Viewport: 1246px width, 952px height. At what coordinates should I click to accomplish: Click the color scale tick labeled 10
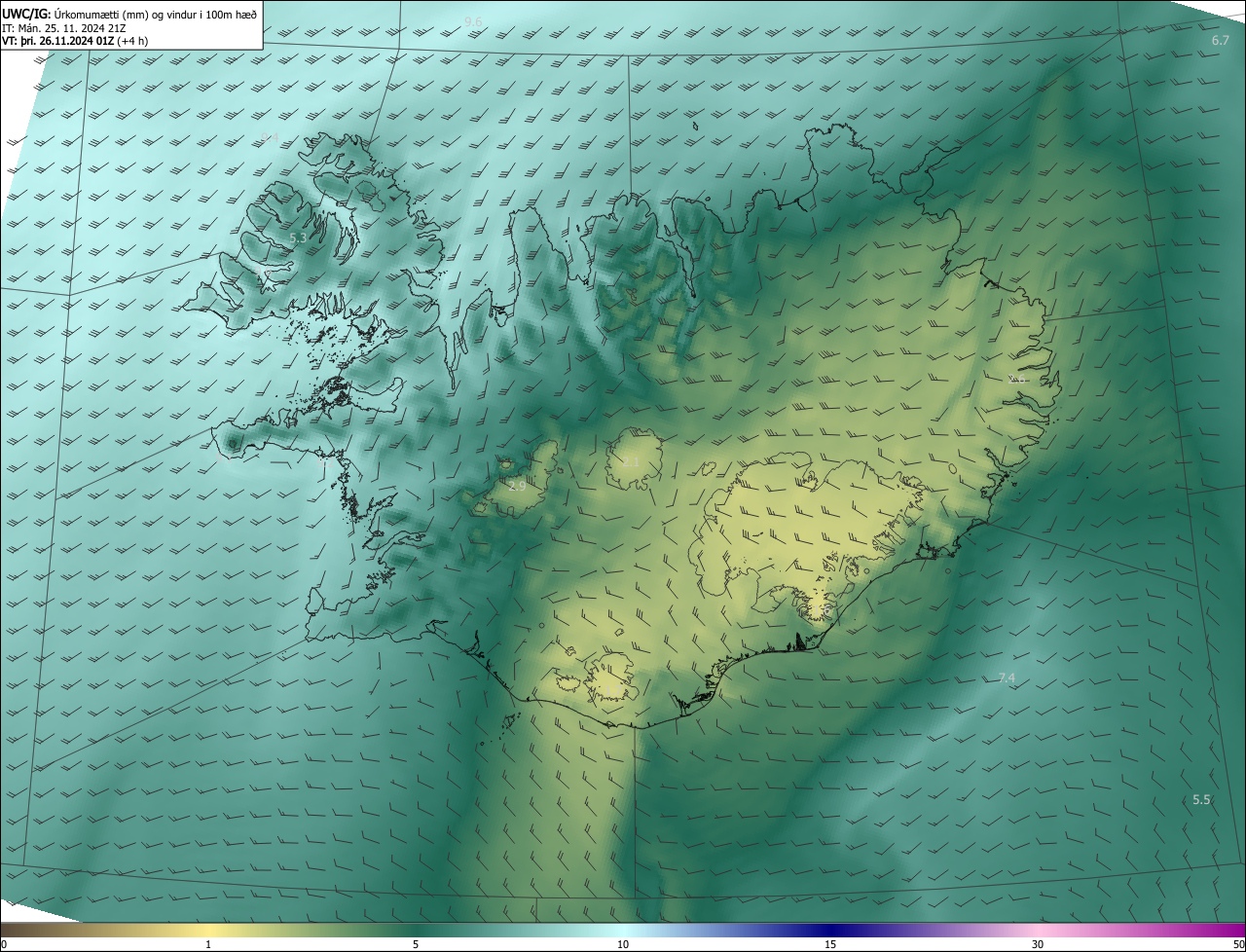coord(623,944)
